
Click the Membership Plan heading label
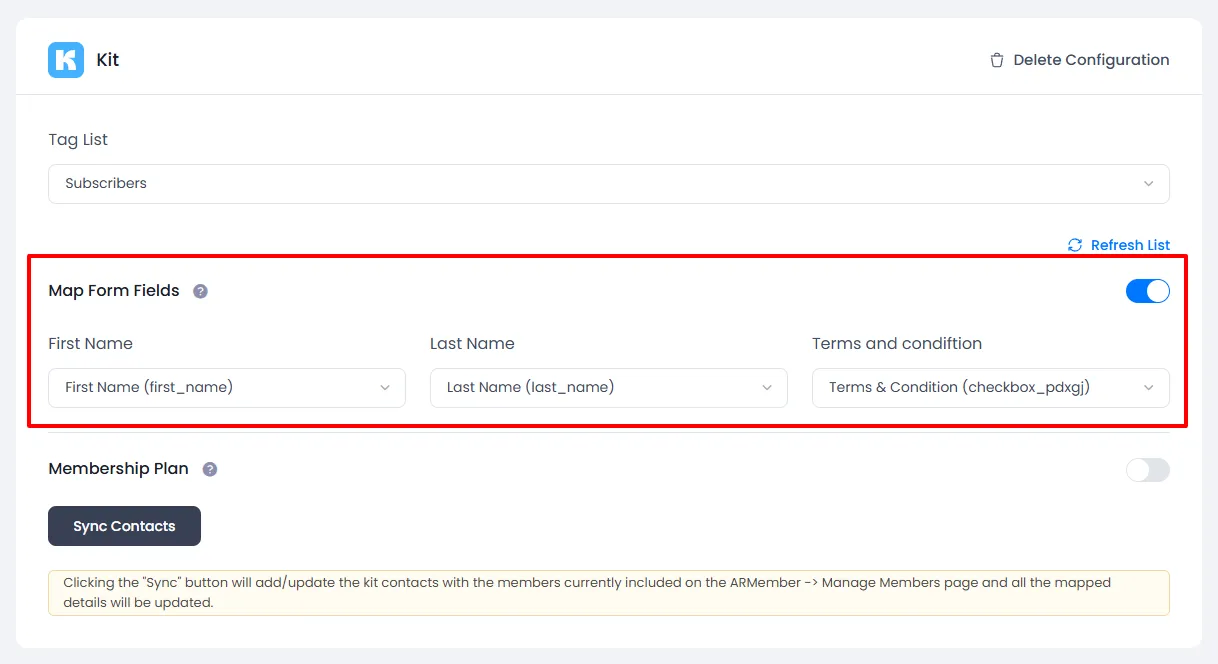click(x=118, y=469)
